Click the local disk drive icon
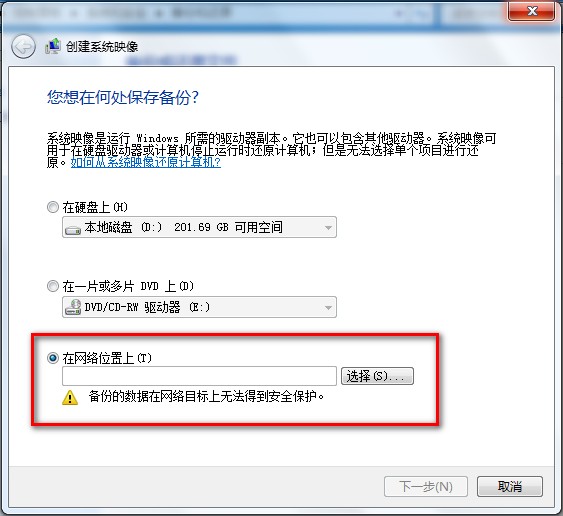This screenshot has height=516, width=563. coord(73,229)
